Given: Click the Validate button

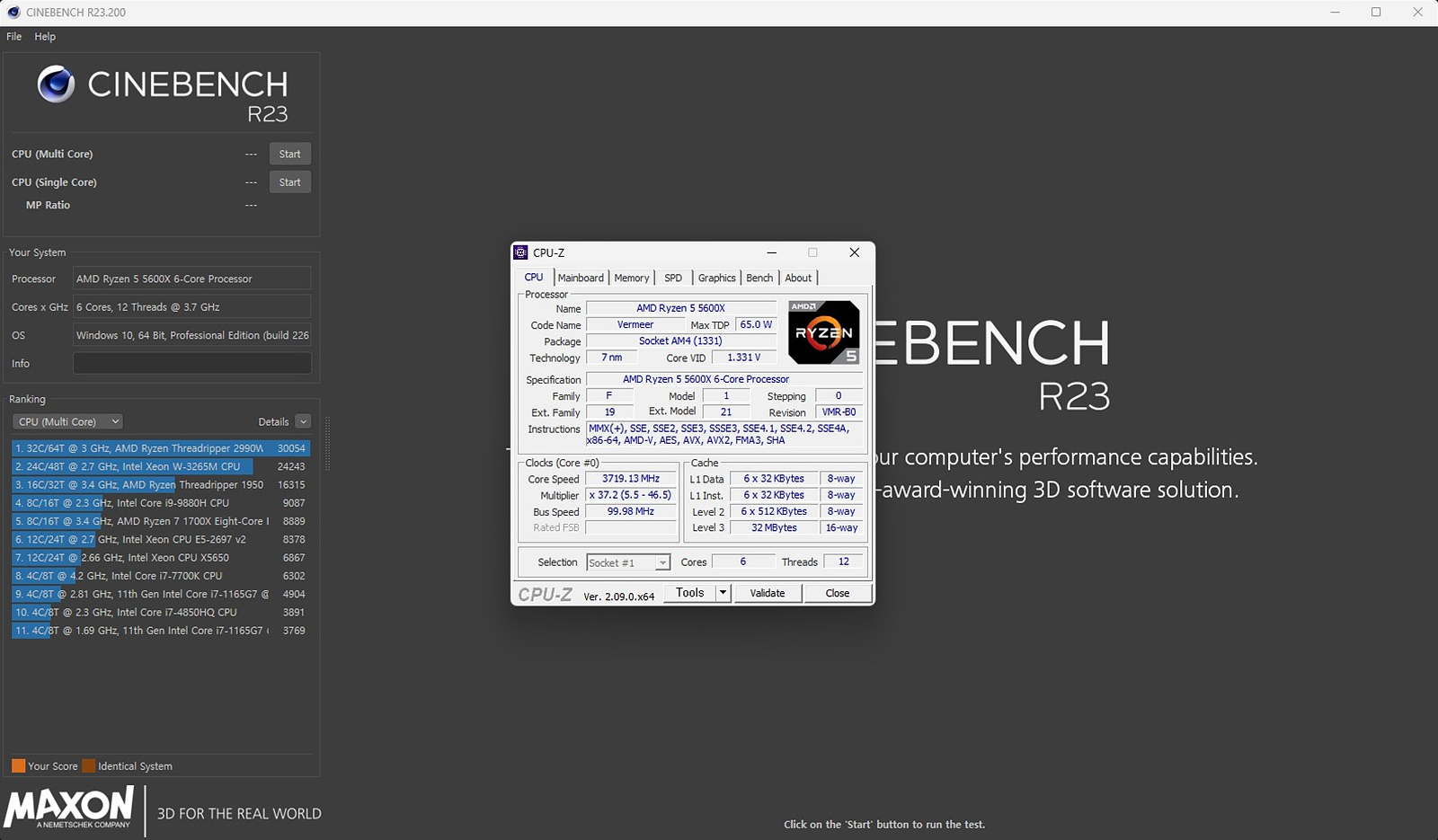Looking at the screenshot, I should point(768,593).
